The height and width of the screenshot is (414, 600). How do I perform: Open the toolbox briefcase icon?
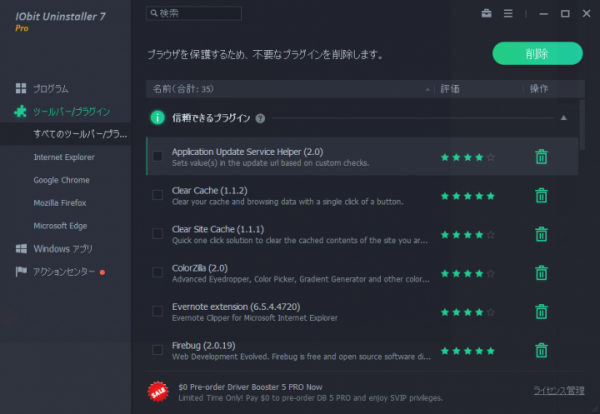pos(486,13)
